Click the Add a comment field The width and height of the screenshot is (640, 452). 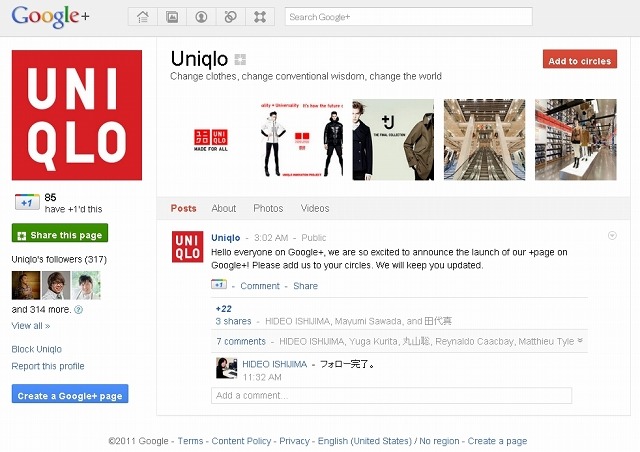click(391, 395)
